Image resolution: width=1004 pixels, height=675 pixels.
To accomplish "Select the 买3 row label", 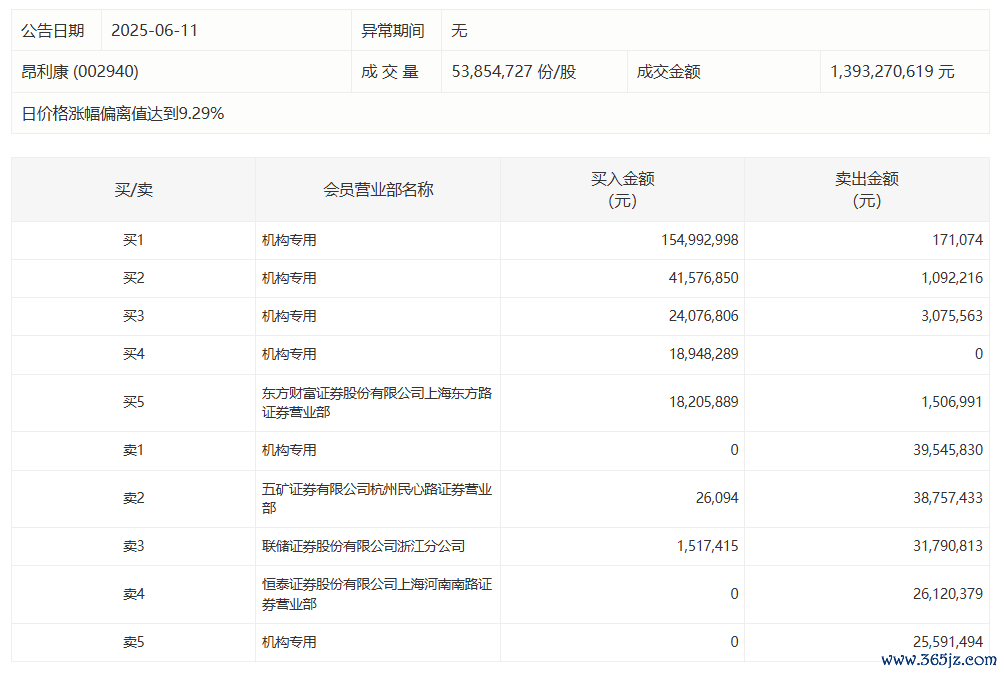I will point(133,316).
